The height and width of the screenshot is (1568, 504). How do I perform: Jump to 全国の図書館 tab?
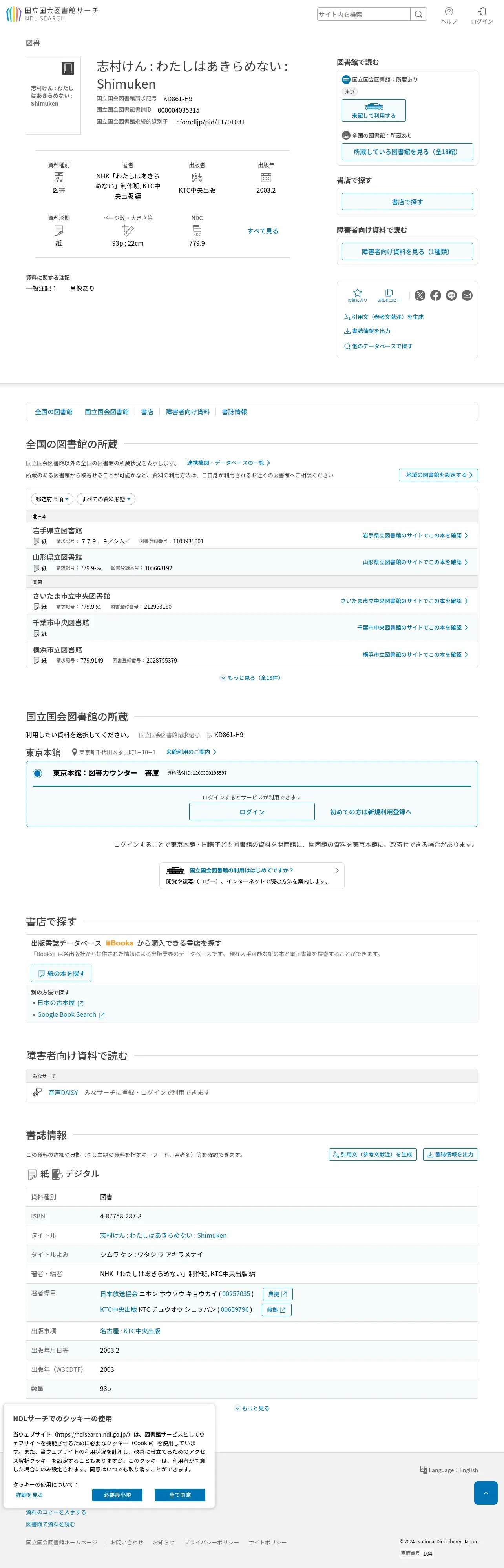pyautogui.click(x=53, y=412)
